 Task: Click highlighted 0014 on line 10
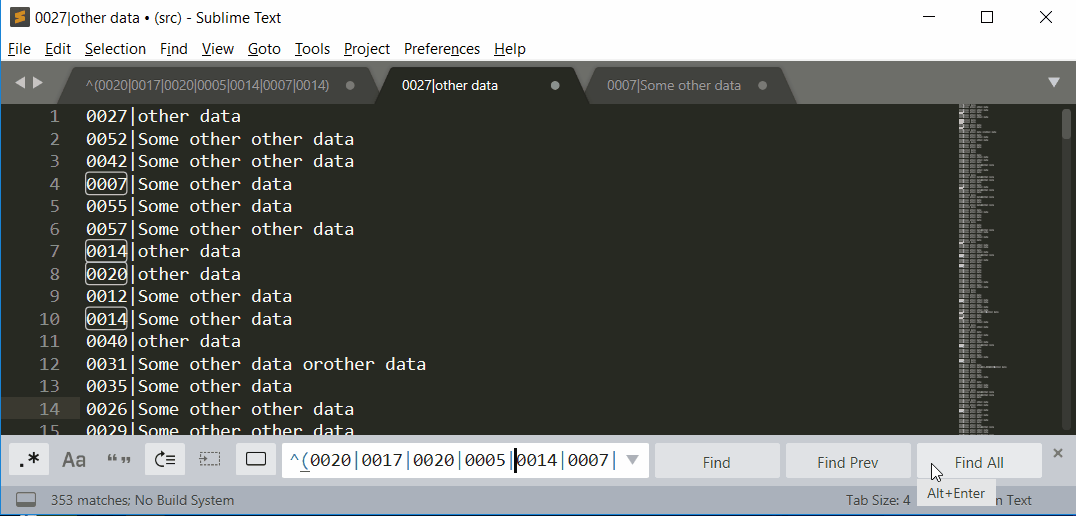point(106,319)
